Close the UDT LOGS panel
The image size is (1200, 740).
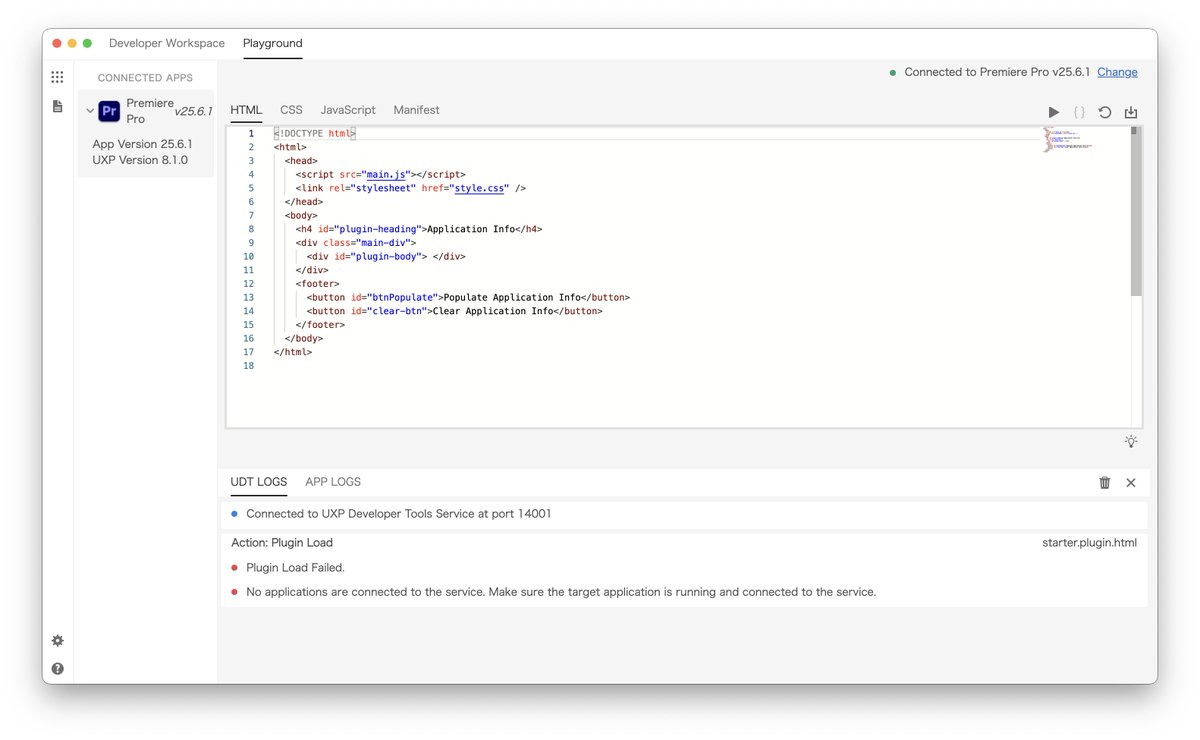click(1130, 482)
